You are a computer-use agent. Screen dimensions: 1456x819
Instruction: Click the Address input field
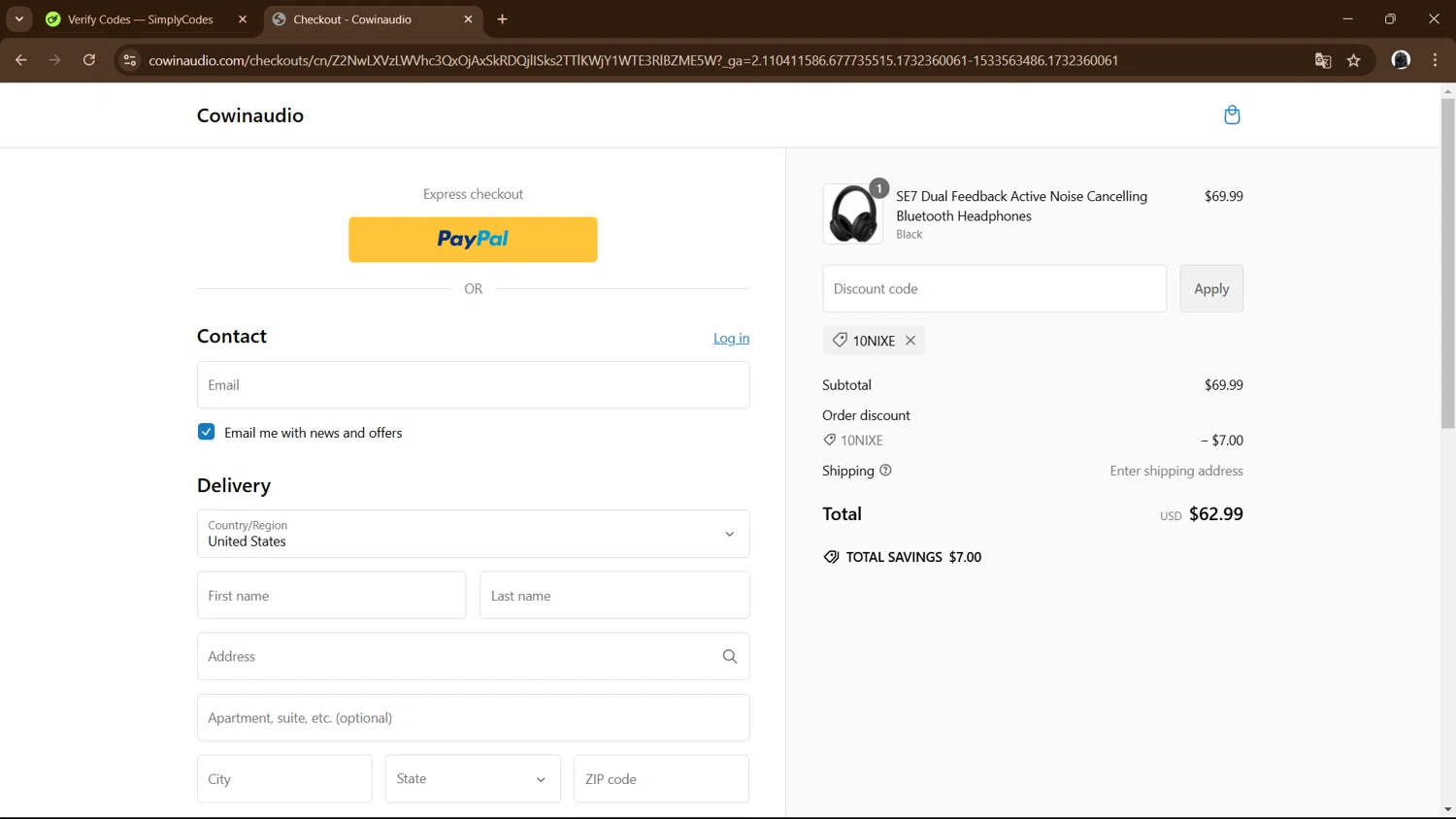pyautogui.click(x=473, y=657)
